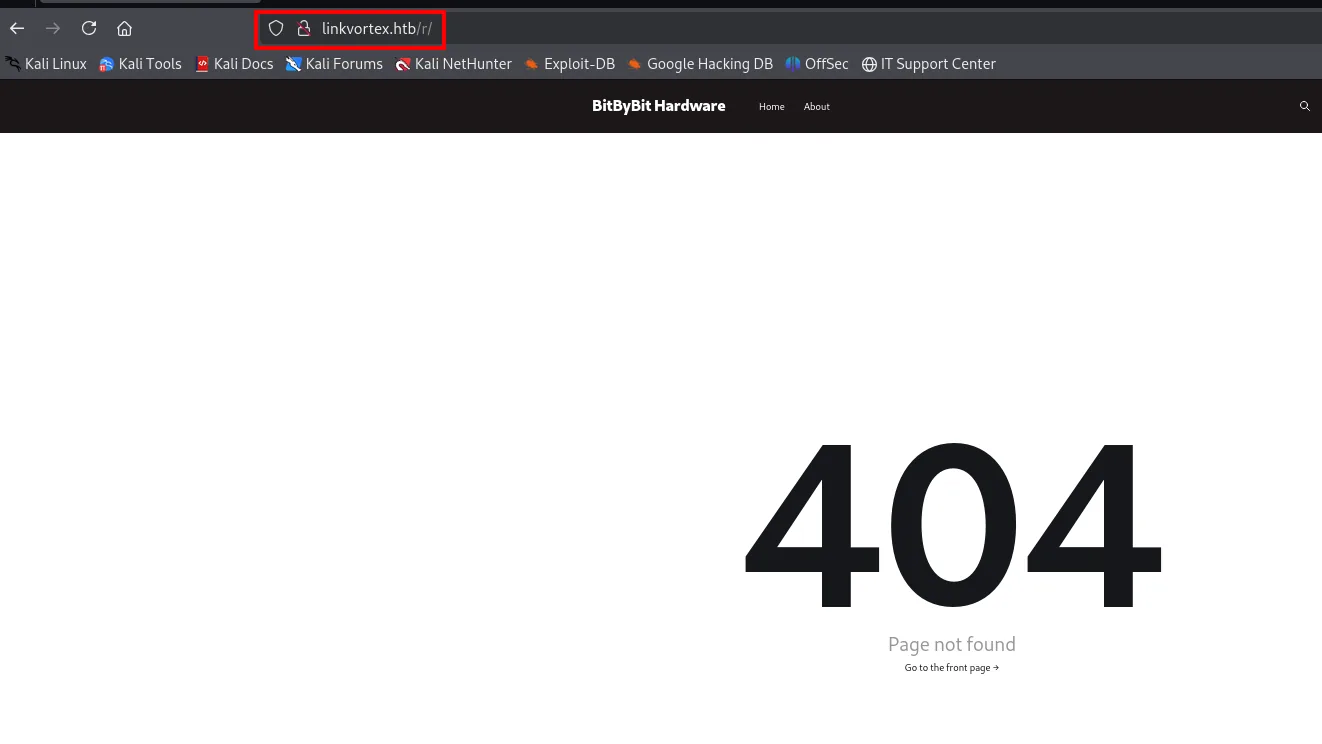
Task: Click the browser back arrow
Action: [17, 28]
